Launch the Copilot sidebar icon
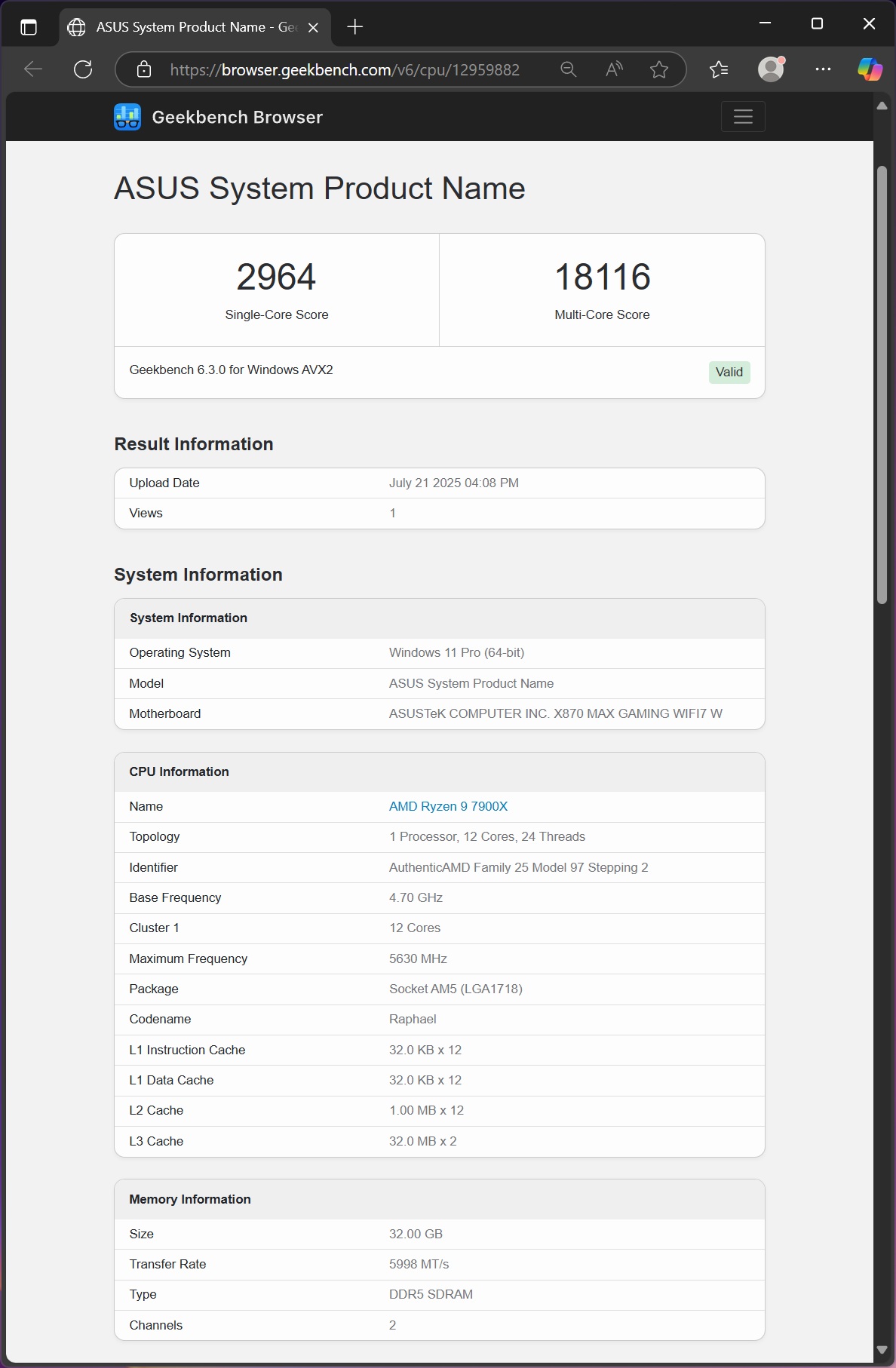This screenshot has width=896, height=1368. pos(870,69)
